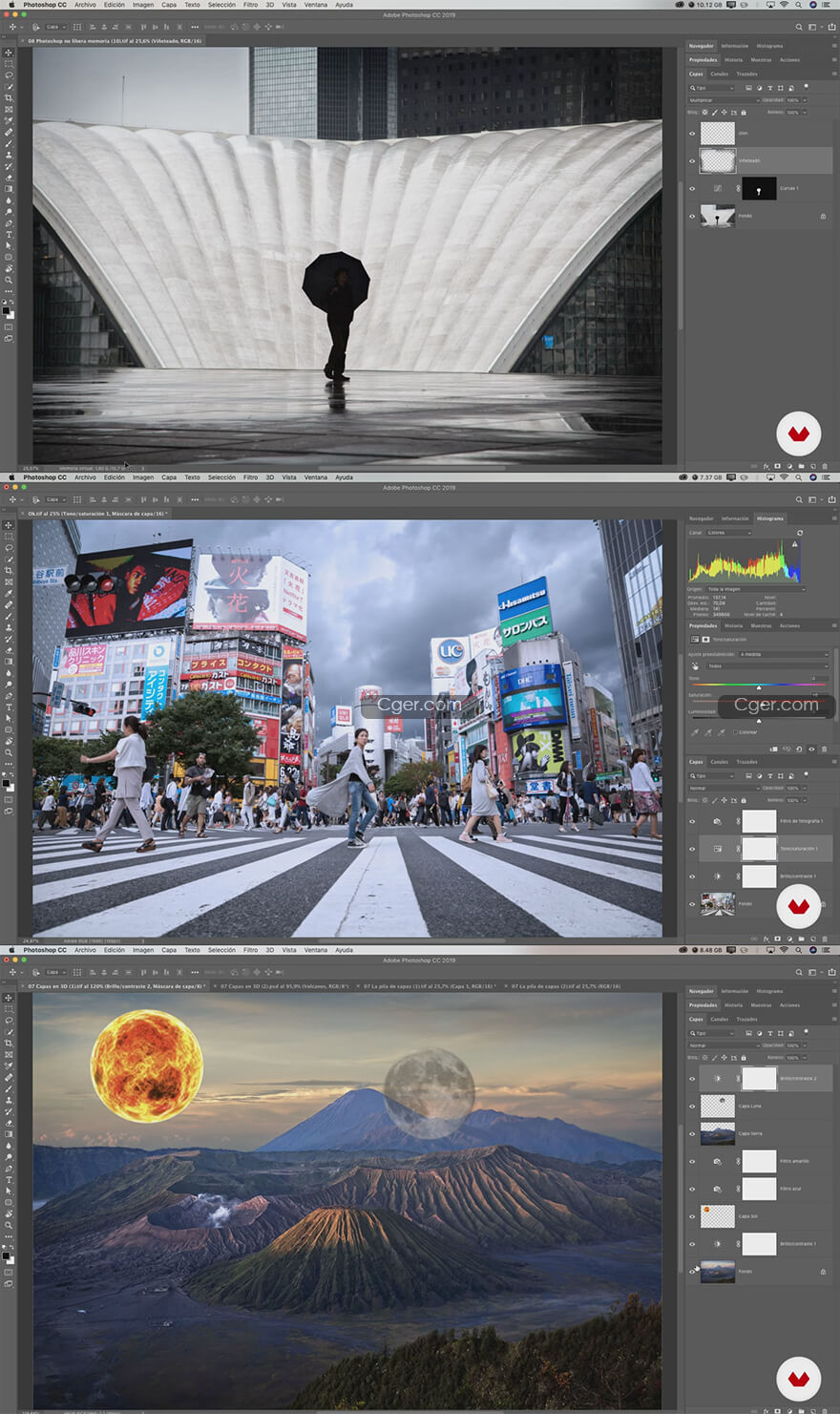Select the Move tool in umbrella image window
Screen dimensions: 840x1414
pyautogui.click(x=9, y=53)
